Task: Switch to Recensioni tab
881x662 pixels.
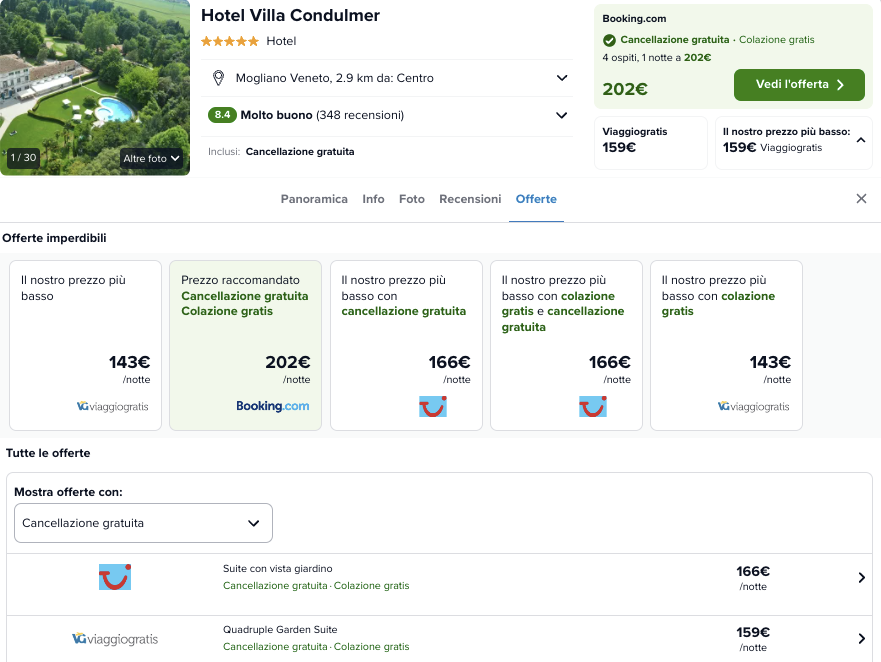Action: (470, 199)
